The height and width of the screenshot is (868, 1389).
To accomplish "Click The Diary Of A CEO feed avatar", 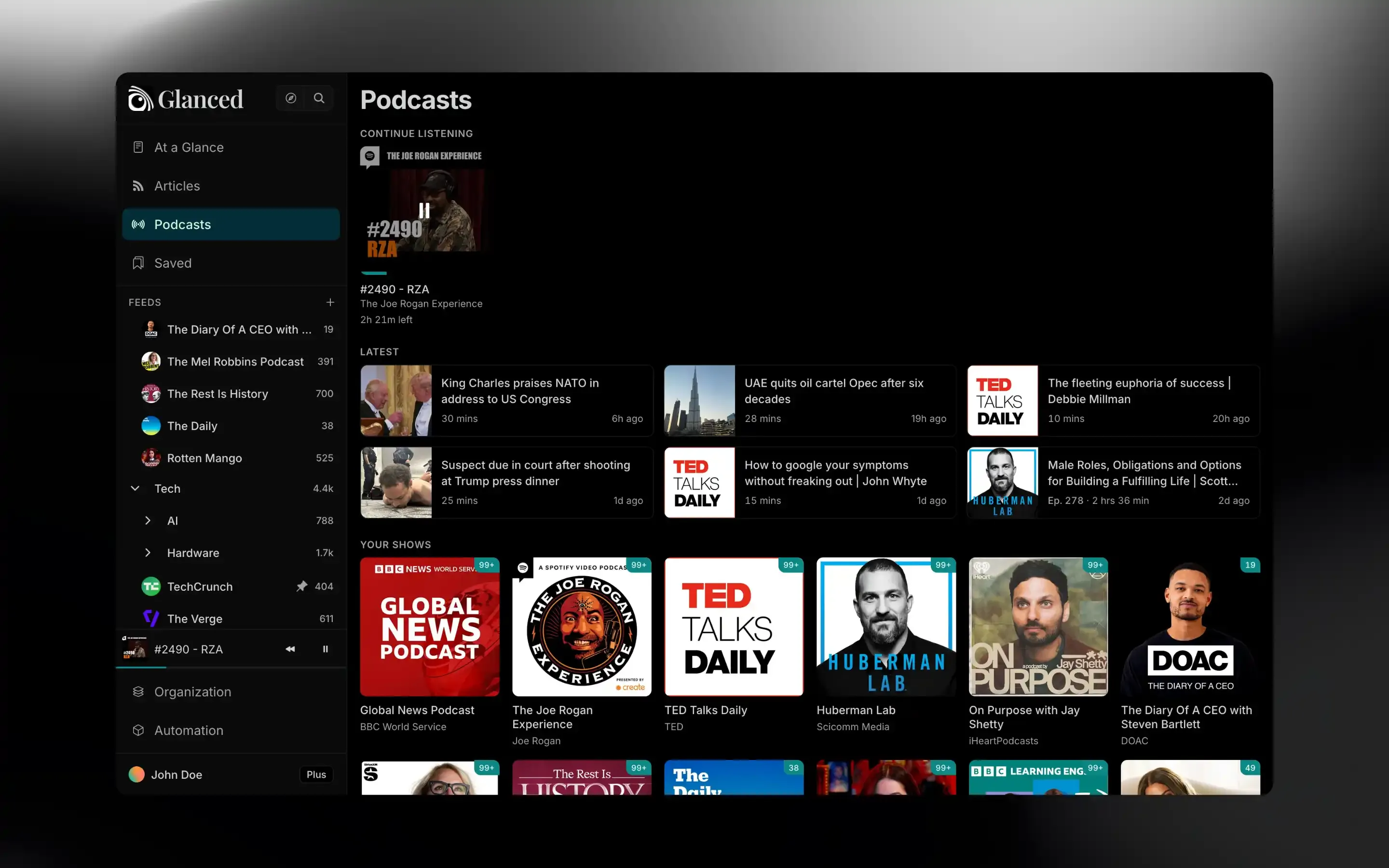I will coord(151,329).
